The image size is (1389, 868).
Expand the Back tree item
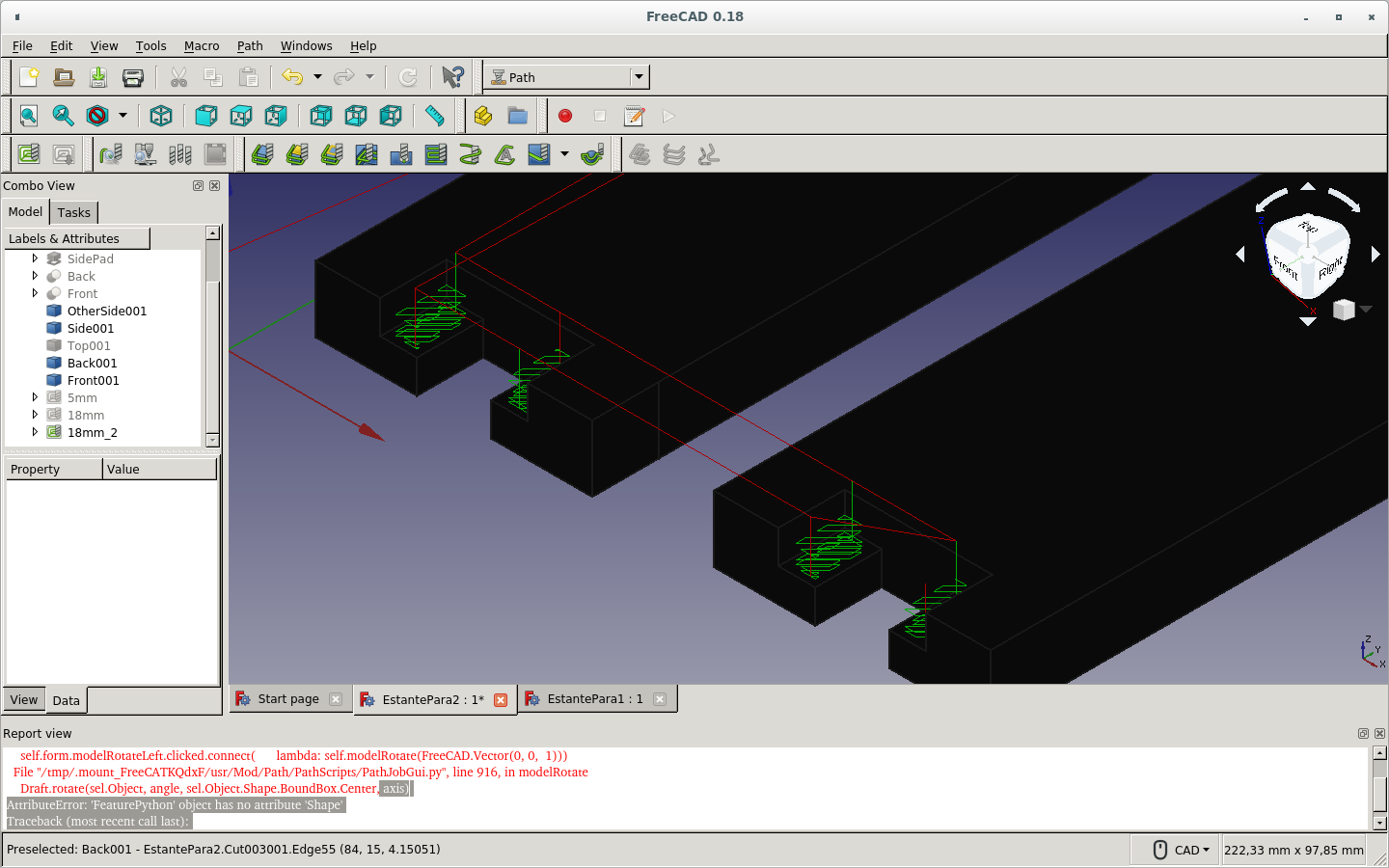[35, 276]
